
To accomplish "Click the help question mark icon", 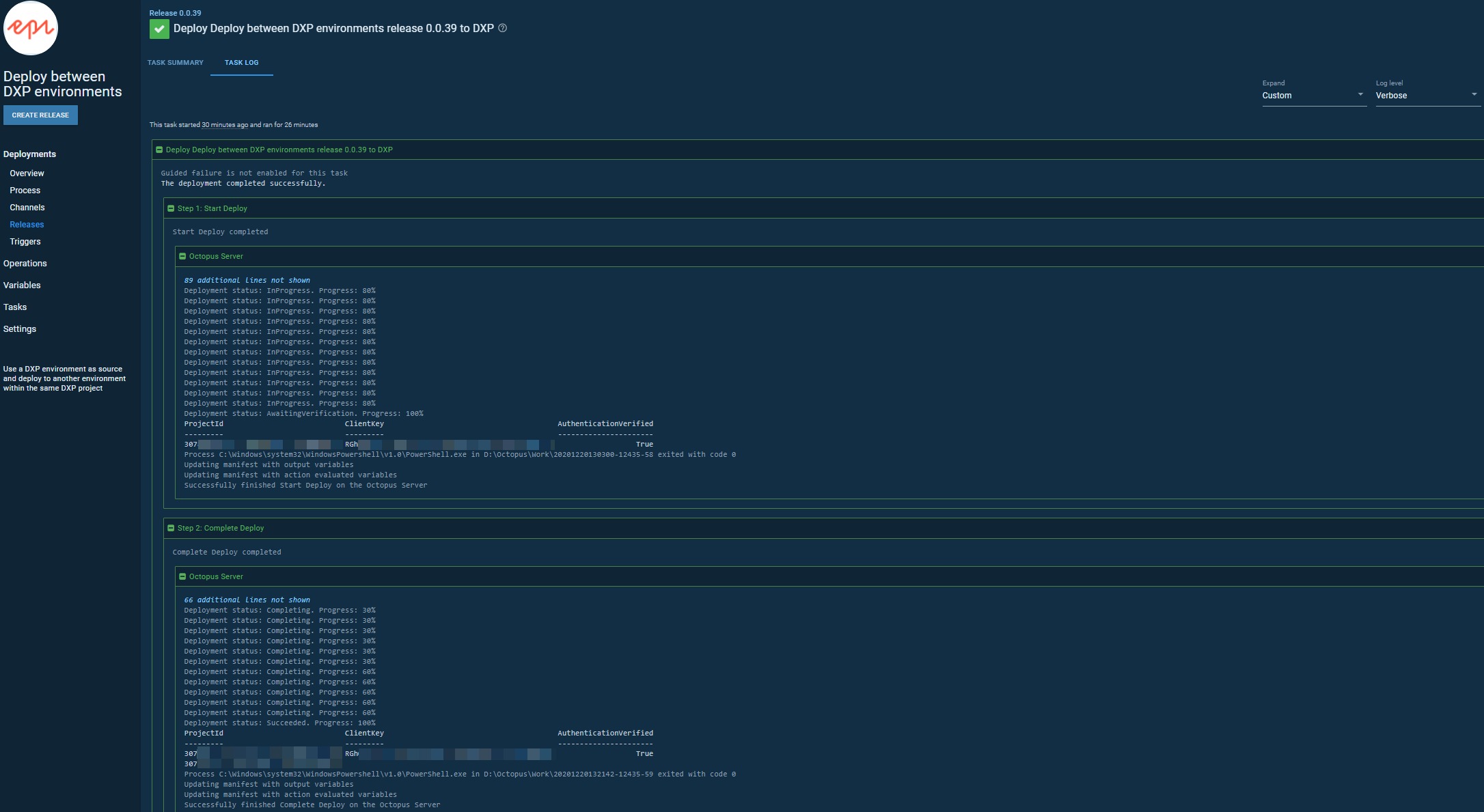I will pos(503,28).
